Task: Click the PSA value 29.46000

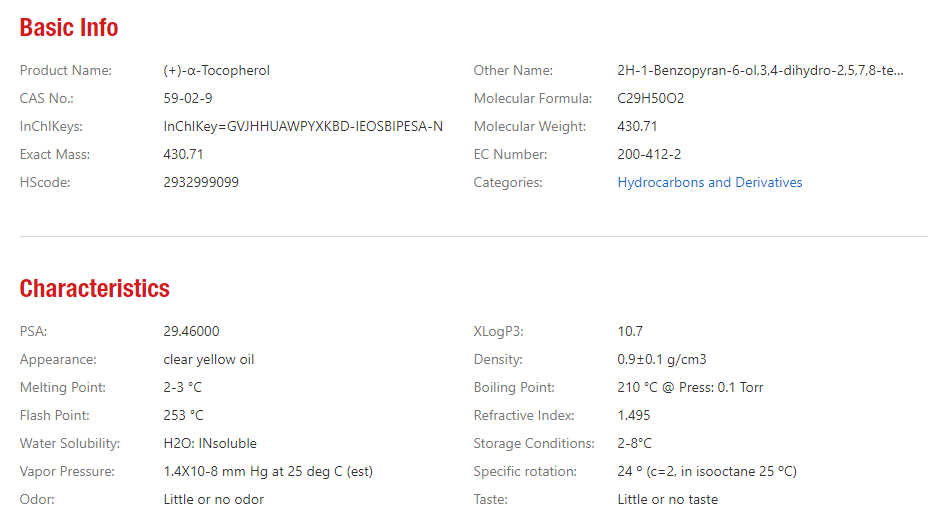Action: pos(191,332)
